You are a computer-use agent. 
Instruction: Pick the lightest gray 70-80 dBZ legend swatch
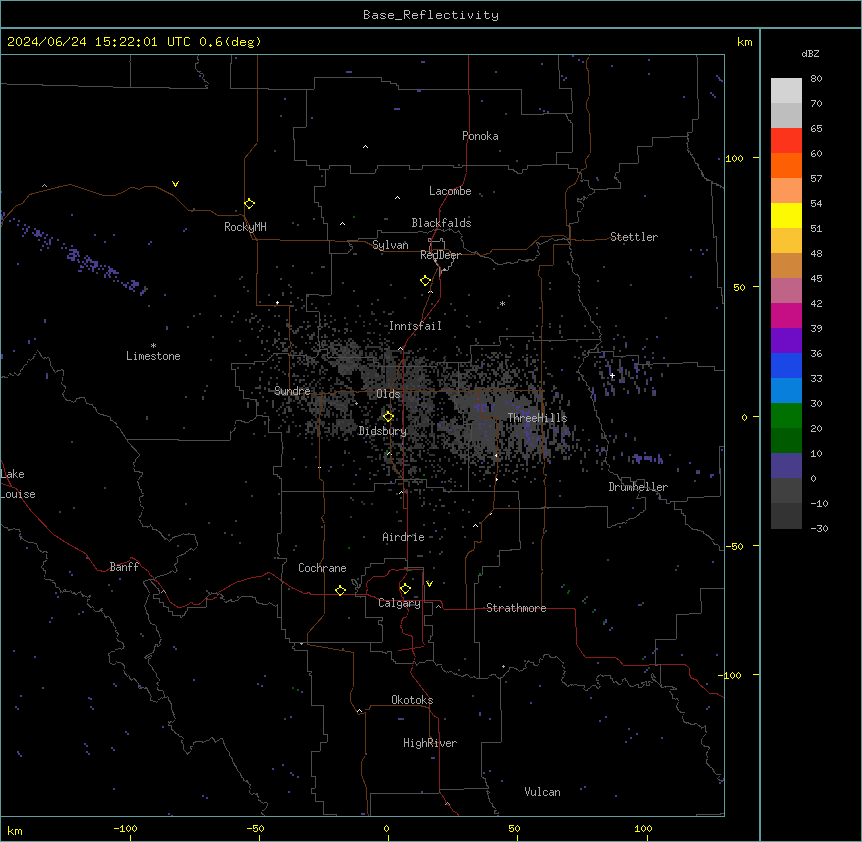[786, 91]
